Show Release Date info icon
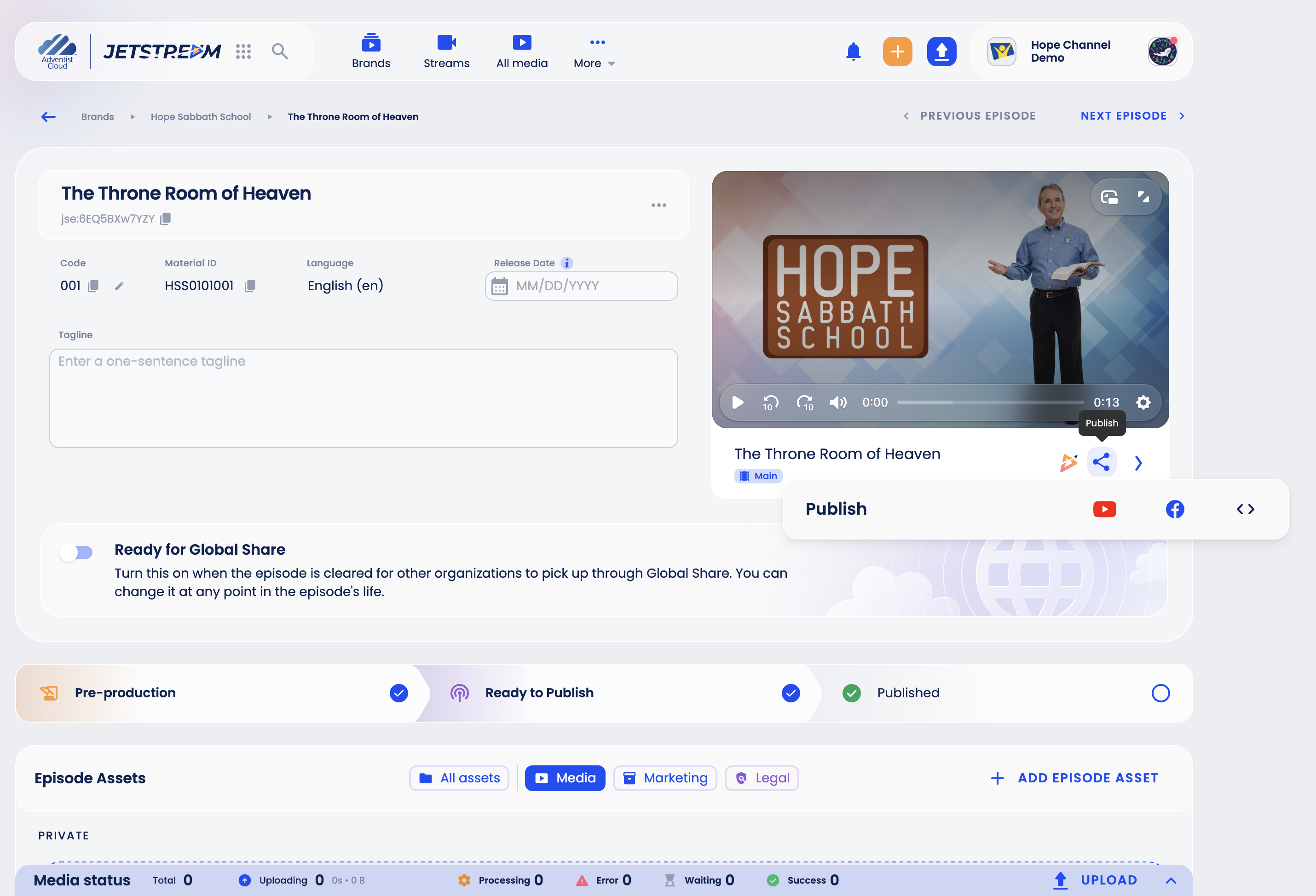This screenshot has height=896, width=1316. click(566, 263)
